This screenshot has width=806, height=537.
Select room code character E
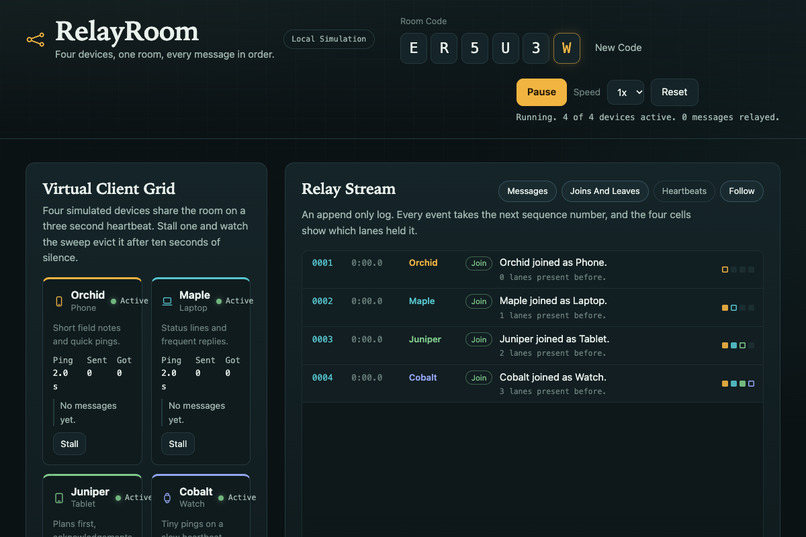point(413,48)
